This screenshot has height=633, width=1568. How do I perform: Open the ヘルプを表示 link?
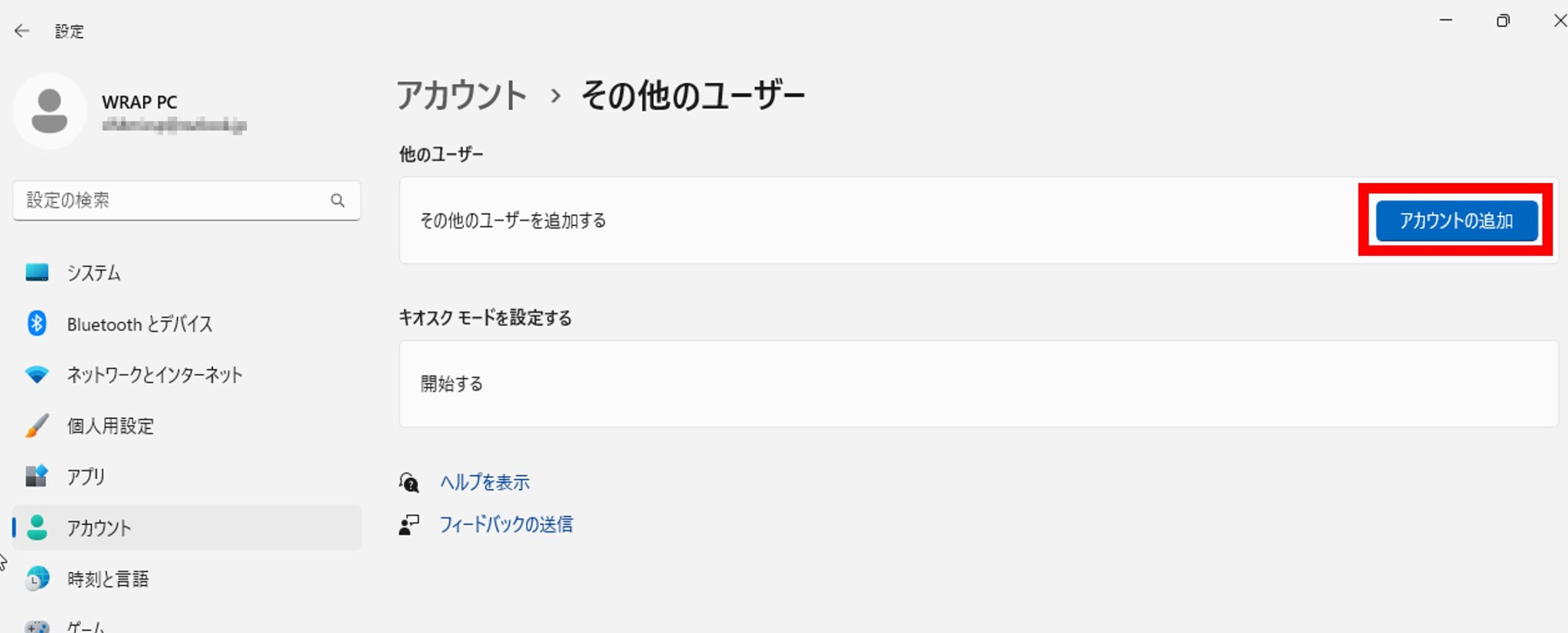tap(484, 482)
